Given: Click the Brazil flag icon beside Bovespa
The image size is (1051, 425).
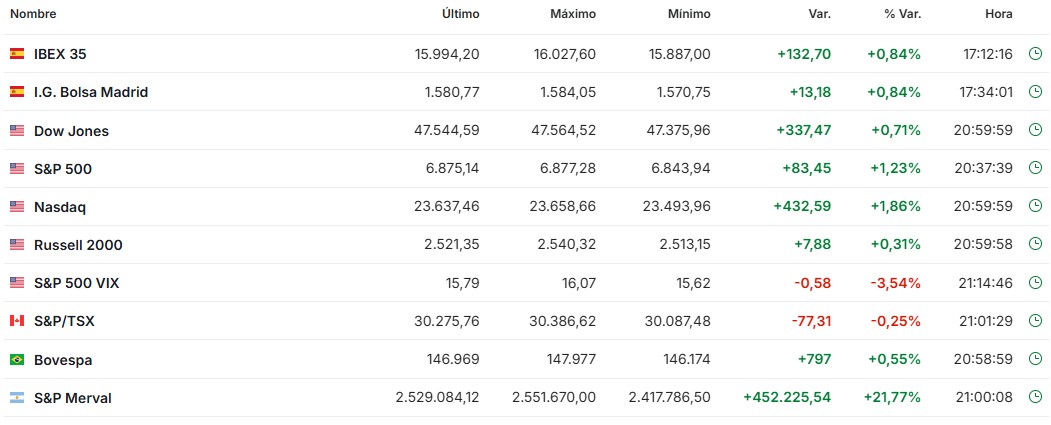Looking at the screenshot, I should pos(17,359).
